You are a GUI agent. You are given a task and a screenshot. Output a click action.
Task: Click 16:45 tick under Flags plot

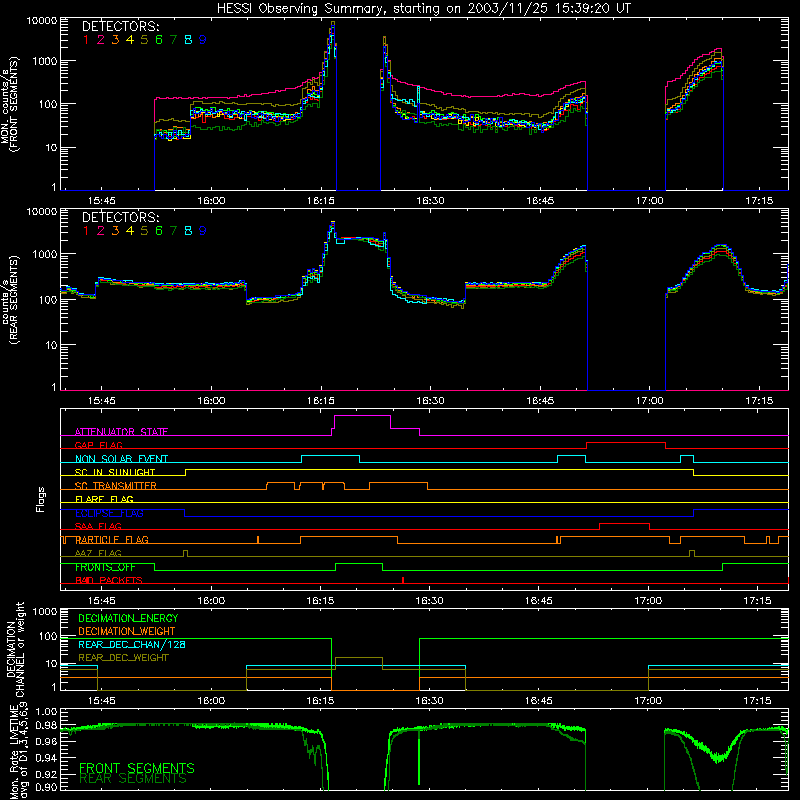pyautogui.click(x=539, y=601)
